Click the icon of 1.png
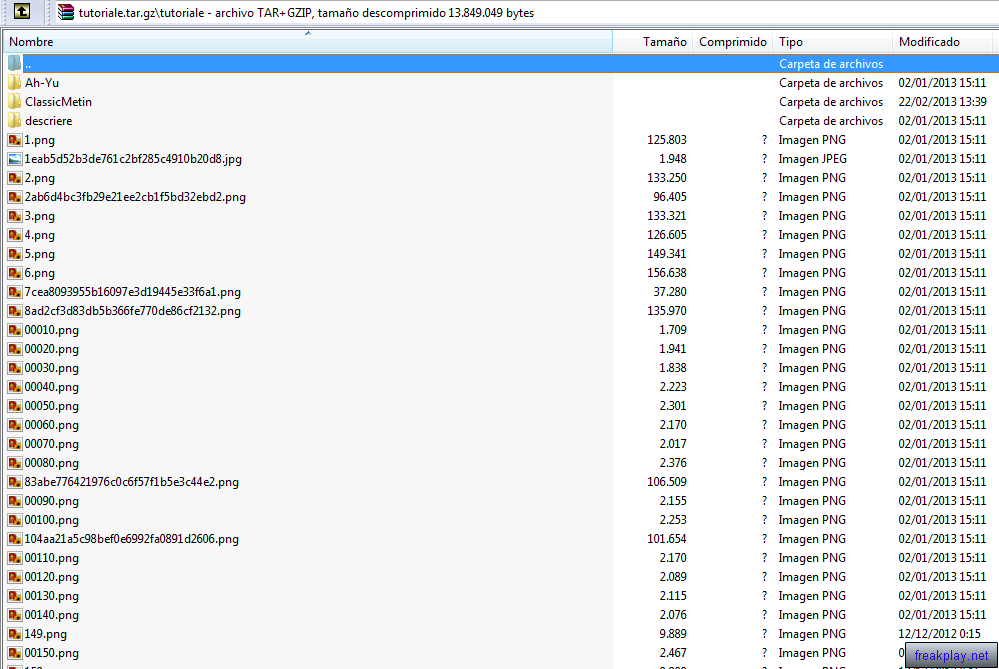The width and height of the screenshot is (999, 669). 15,140
